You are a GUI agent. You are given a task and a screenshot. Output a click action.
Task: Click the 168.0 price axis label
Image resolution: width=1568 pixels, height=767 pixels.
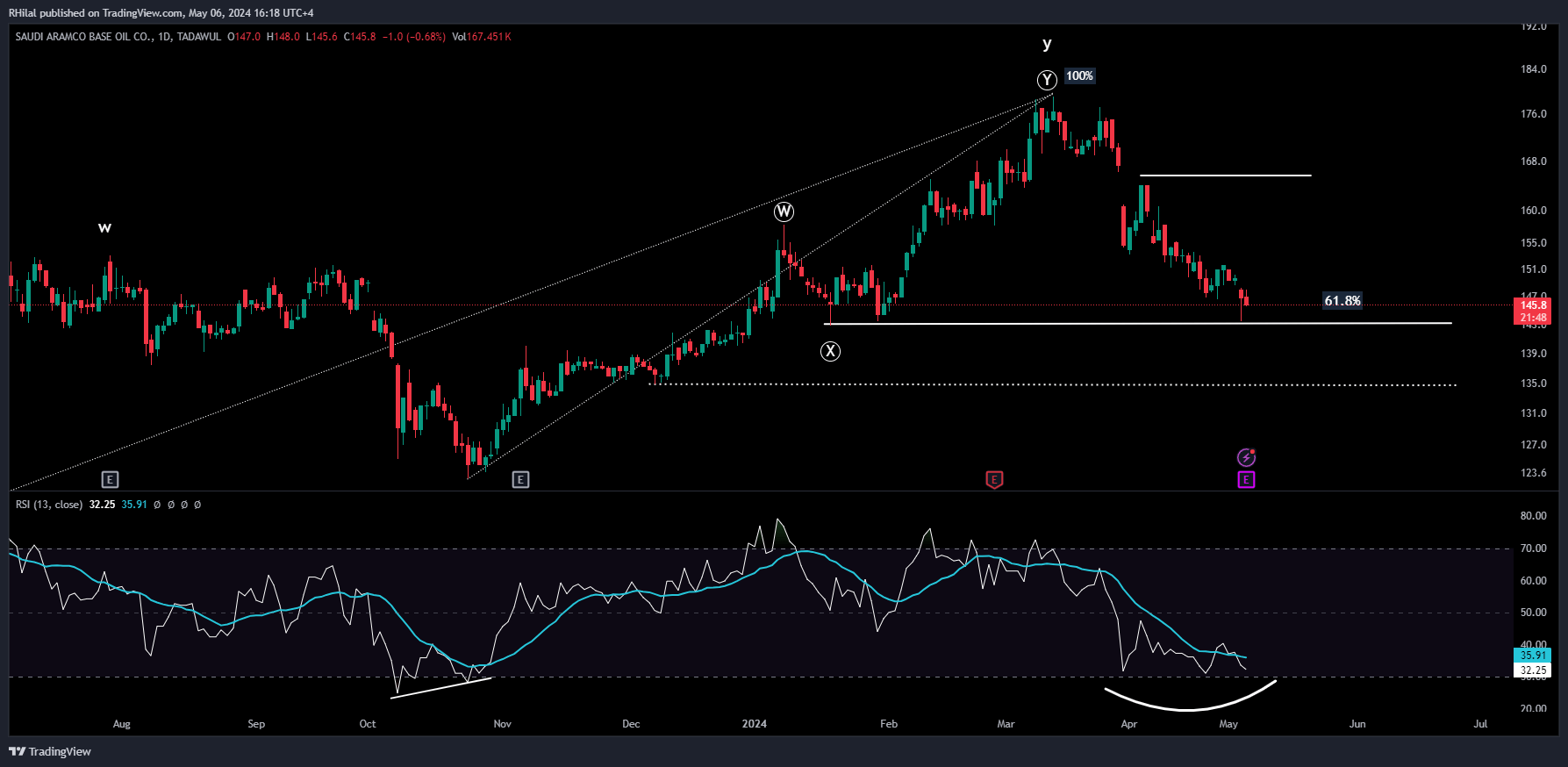click(1534, 161)
